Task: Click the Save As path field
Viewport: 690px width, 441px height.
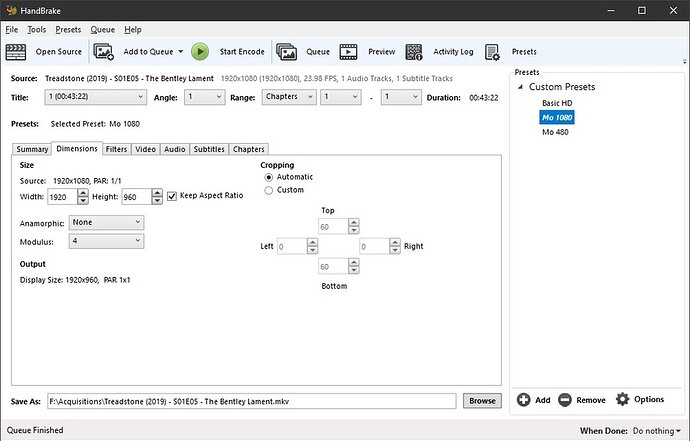Action: (252, 401)
